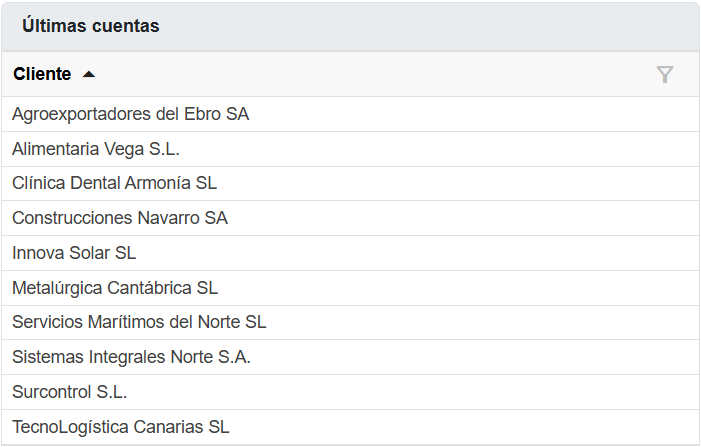This screenshot has width=701, height=447.
Task: Select Agroexportadores del Ebro SA row
Action: 130,114
